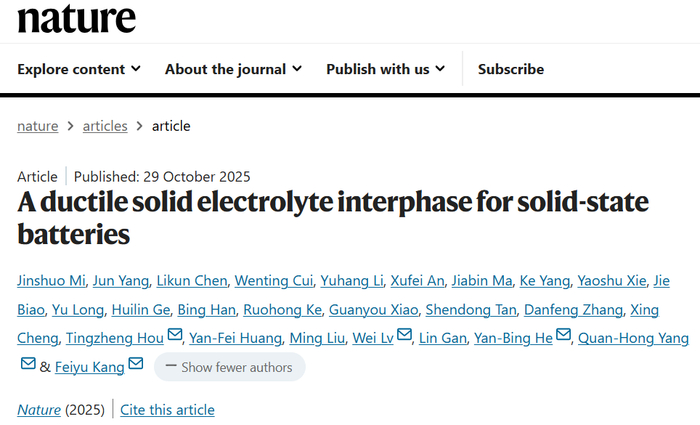Open the About the journal dropdown
700x425 pixels.
pos(233,69)
